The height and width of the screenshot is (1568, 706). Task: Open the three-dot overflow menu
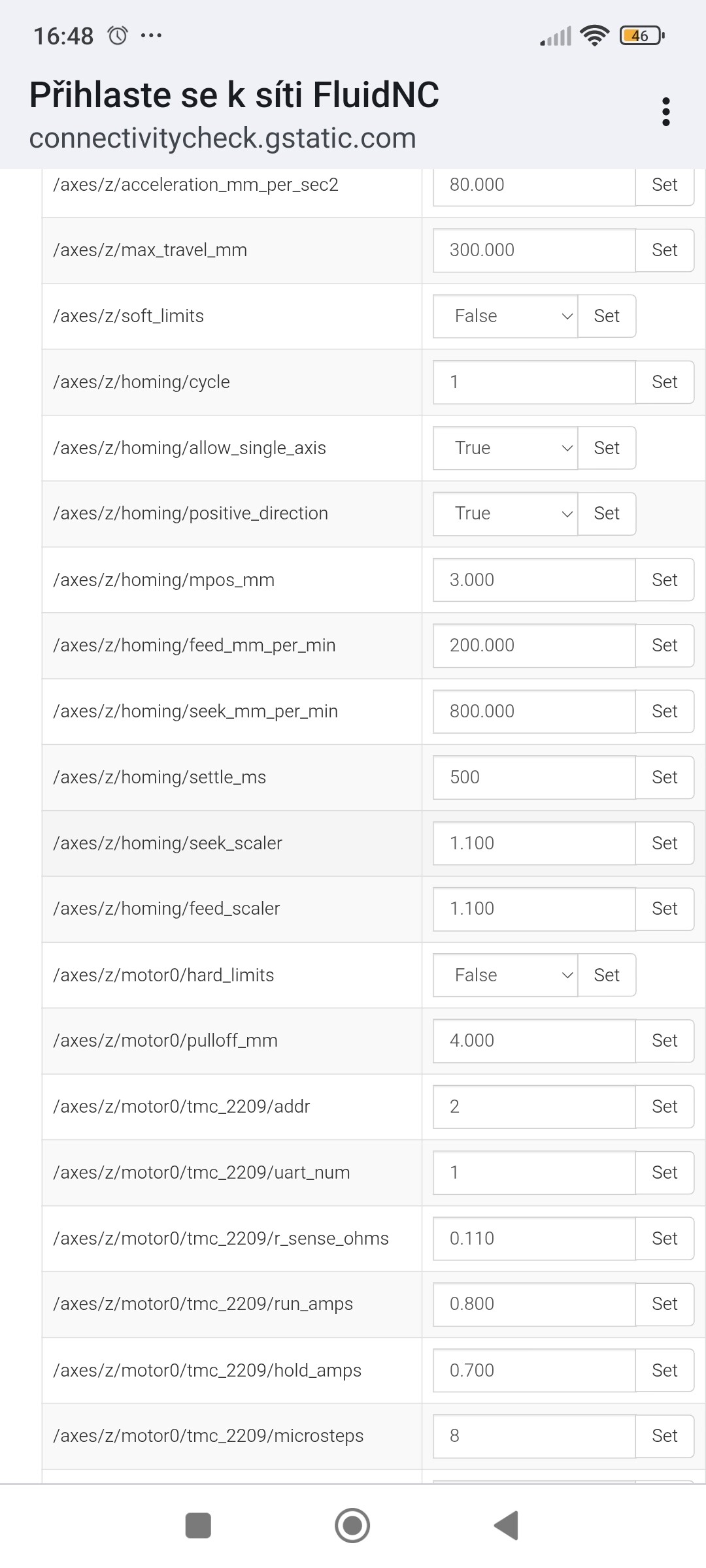coord(665,112)
